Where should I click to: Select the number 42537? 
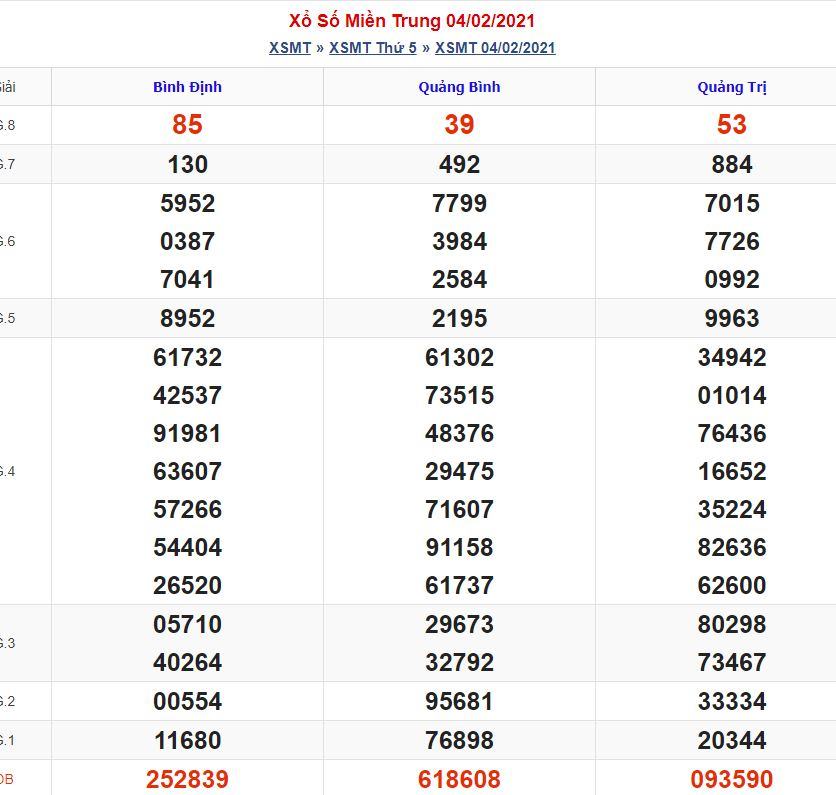tap(187, 395)
